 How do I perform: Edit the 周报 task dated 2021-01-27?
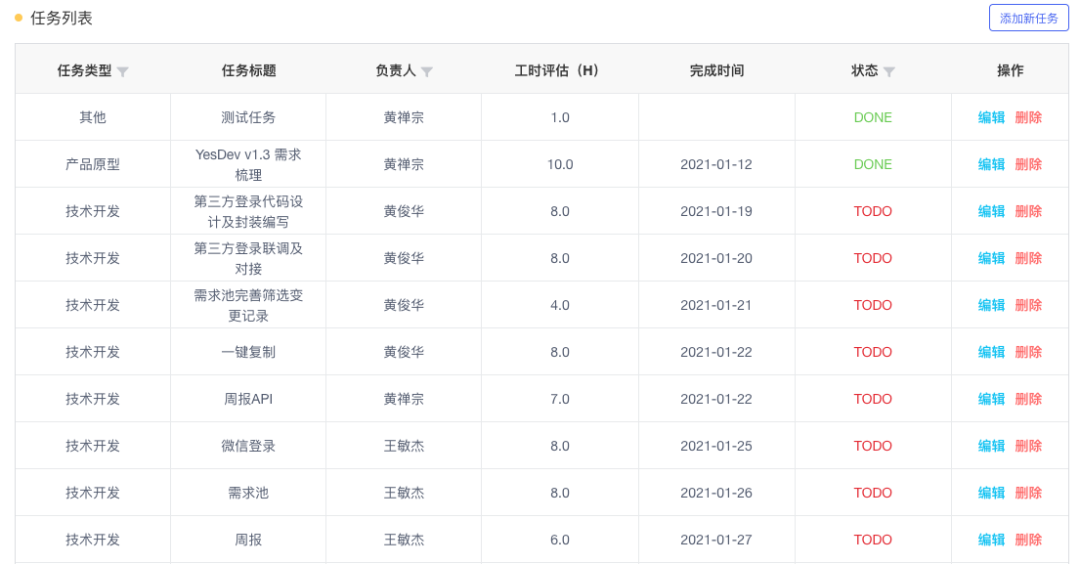pyautogui.click(x=991, y=539)
